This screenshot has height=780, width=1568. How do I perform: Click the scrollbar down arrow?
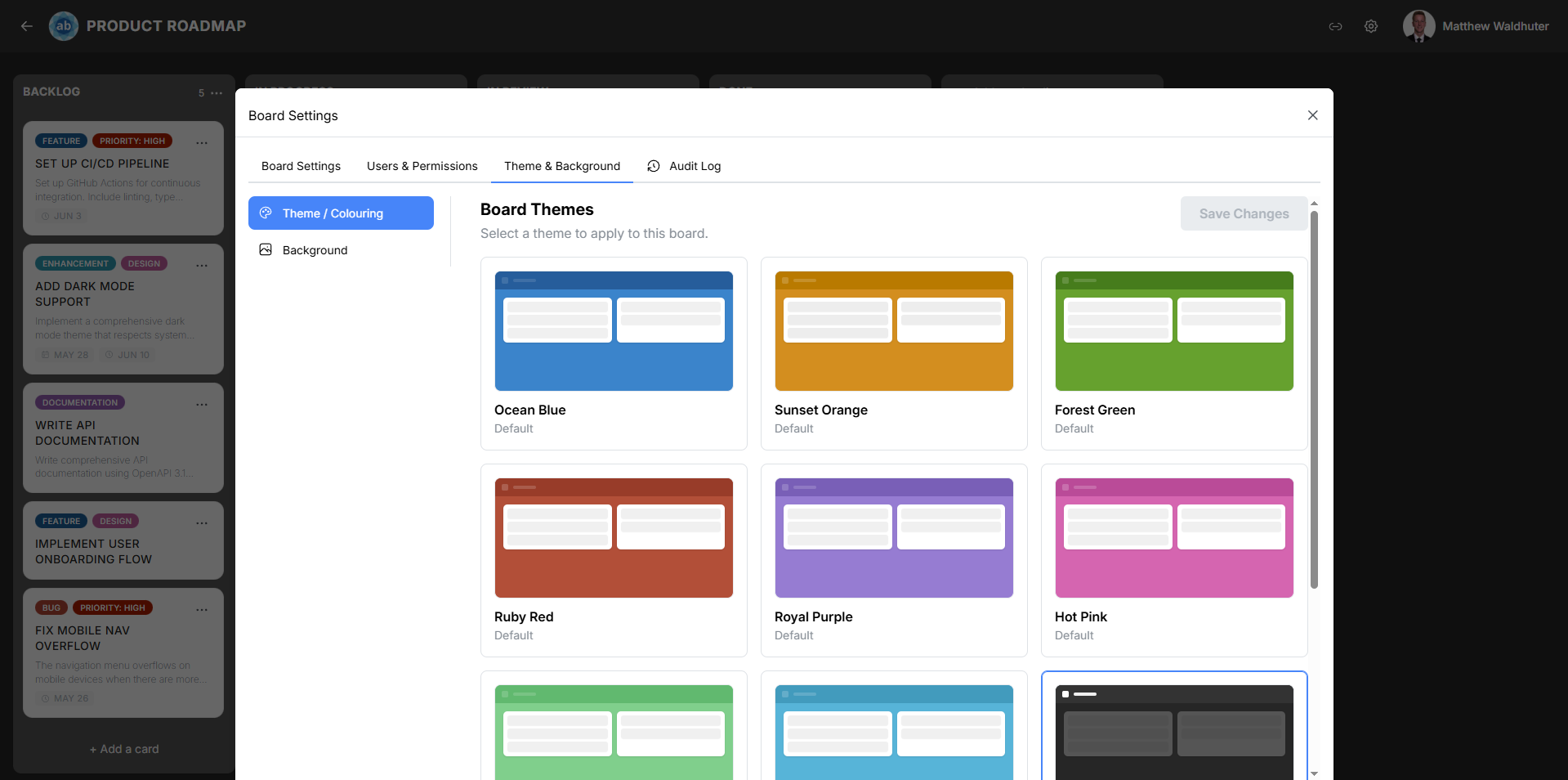pyautogui.click(x=1314, y=773)
